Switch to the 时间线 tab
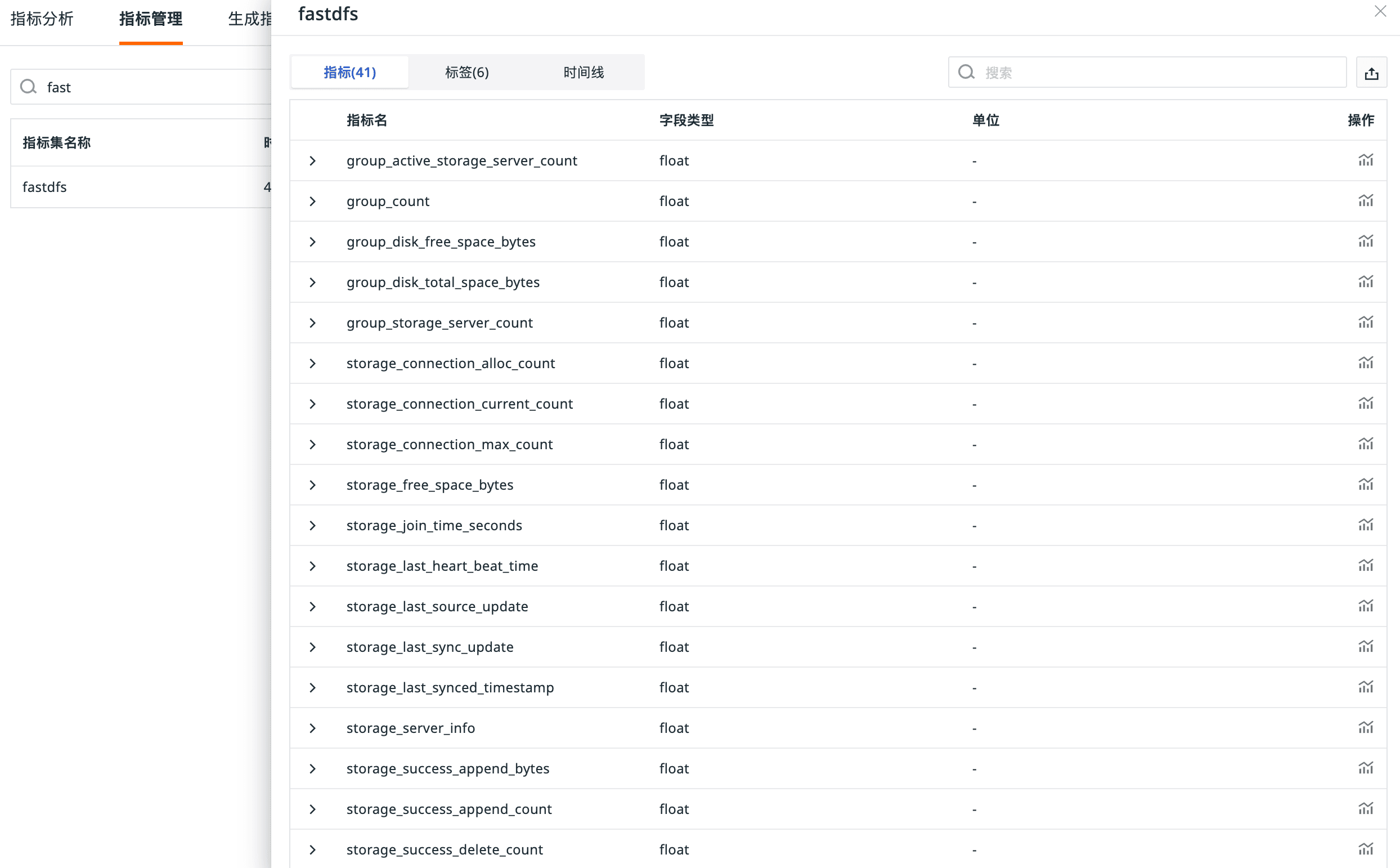The height and width of the screenshot is (868, 1400). (x=584, y=72)
